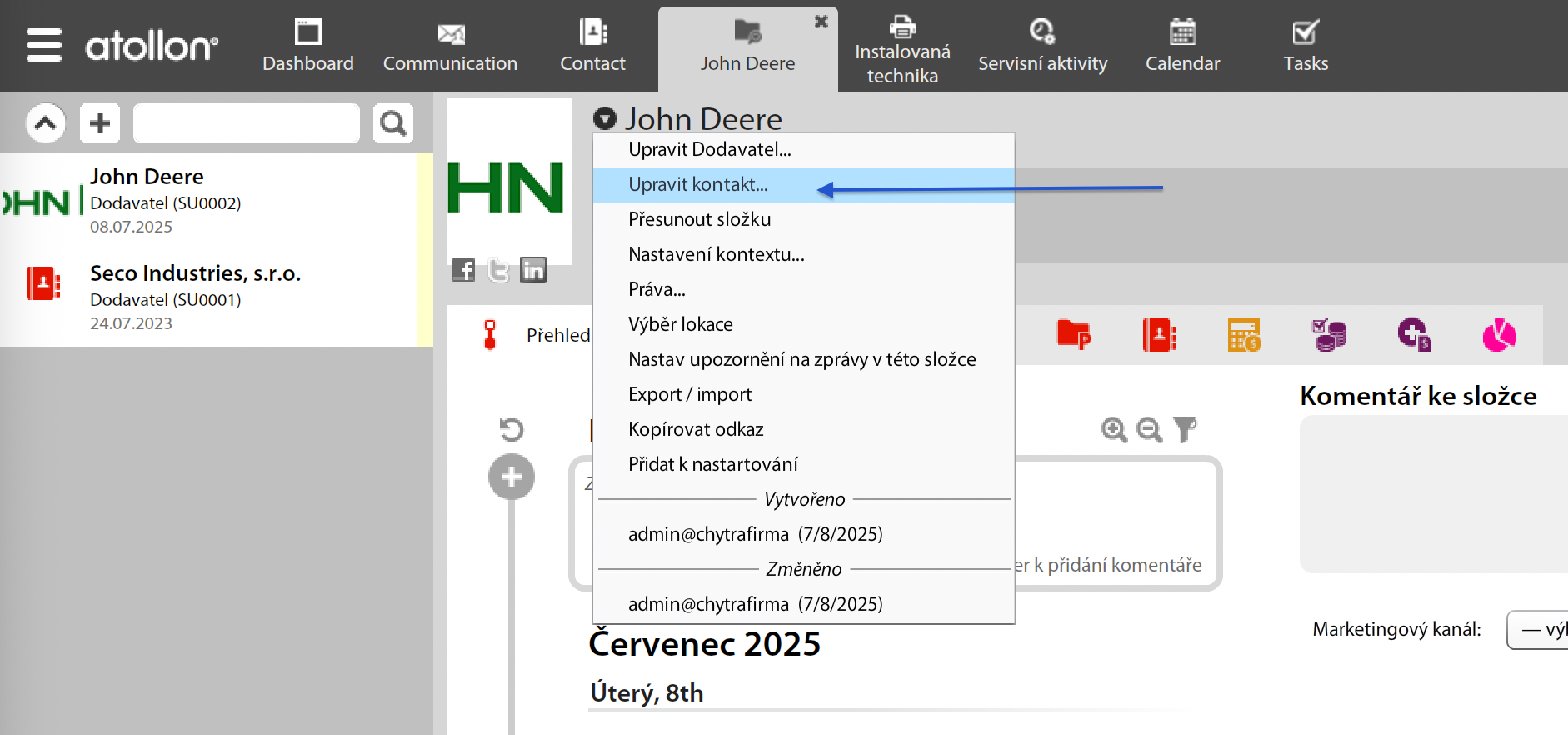Viewport: 1568px width, 735px height.
Task: Click the timeline refresh icon
Action: tap(511, 429)
